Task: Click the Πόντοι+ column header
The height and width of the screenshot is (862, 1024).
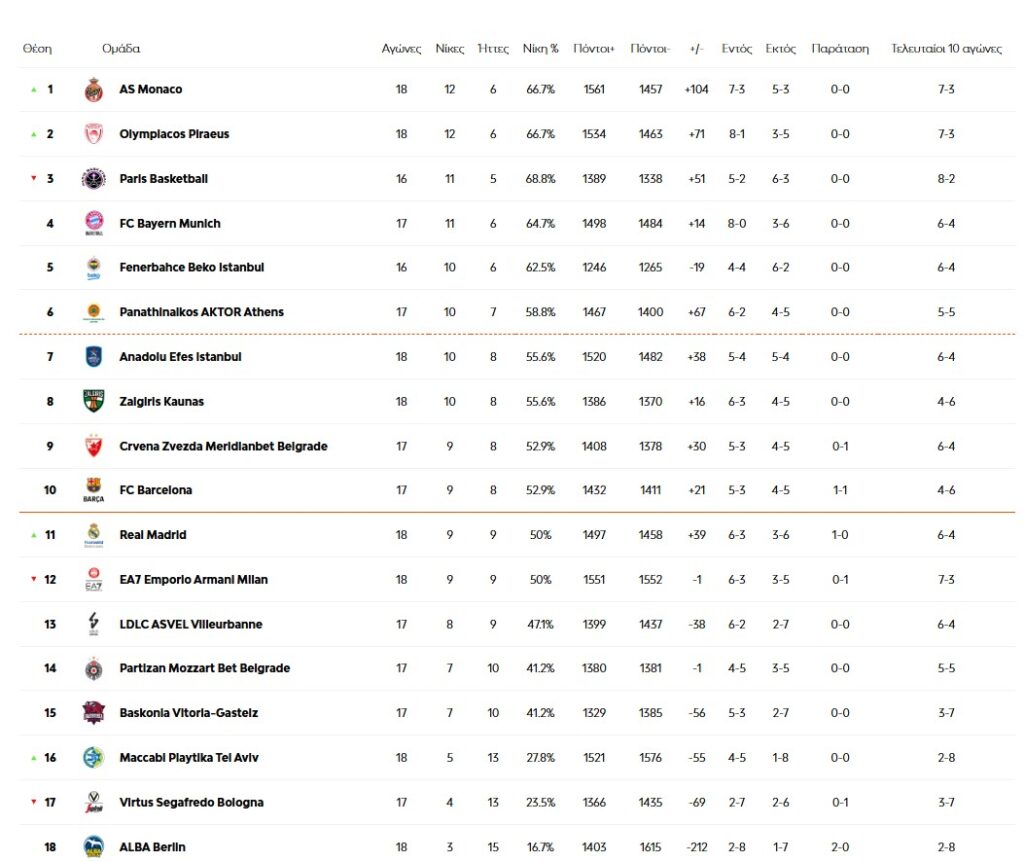Action: pos(594,48)
